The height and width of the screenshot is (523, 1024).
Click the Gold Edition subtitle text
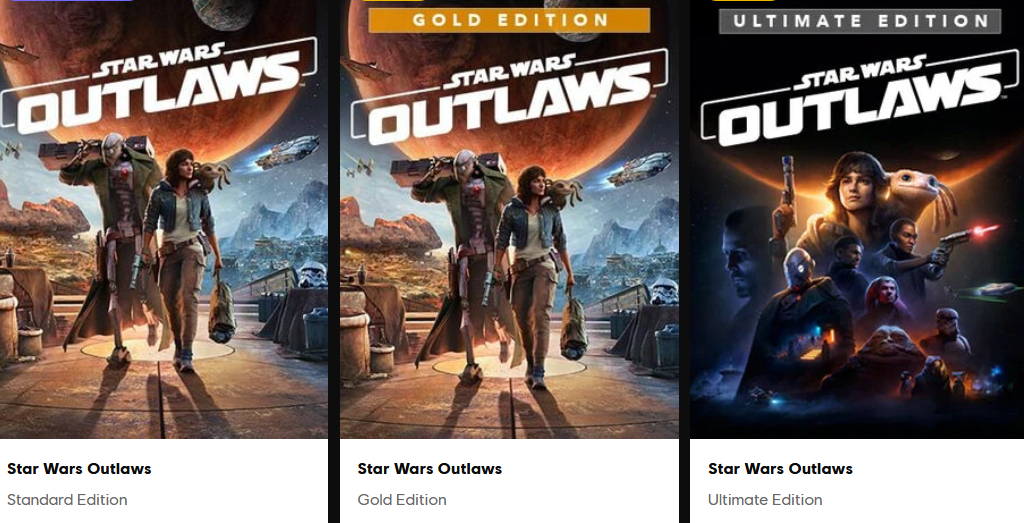(x=402, y=500)
